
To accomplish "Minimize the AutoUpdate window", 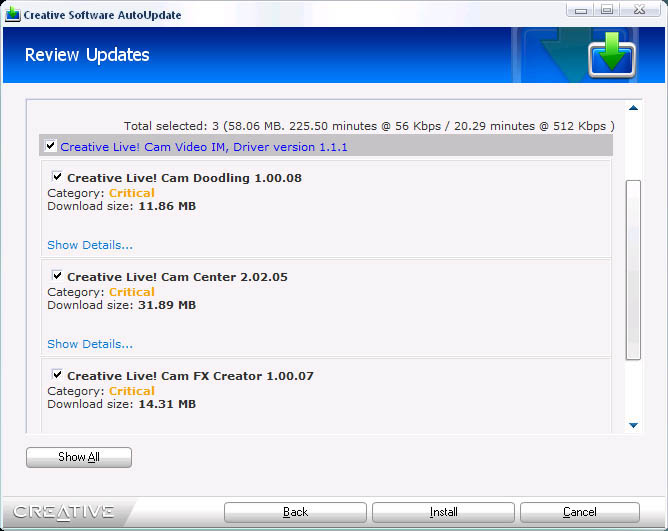I will click(580, 10).
